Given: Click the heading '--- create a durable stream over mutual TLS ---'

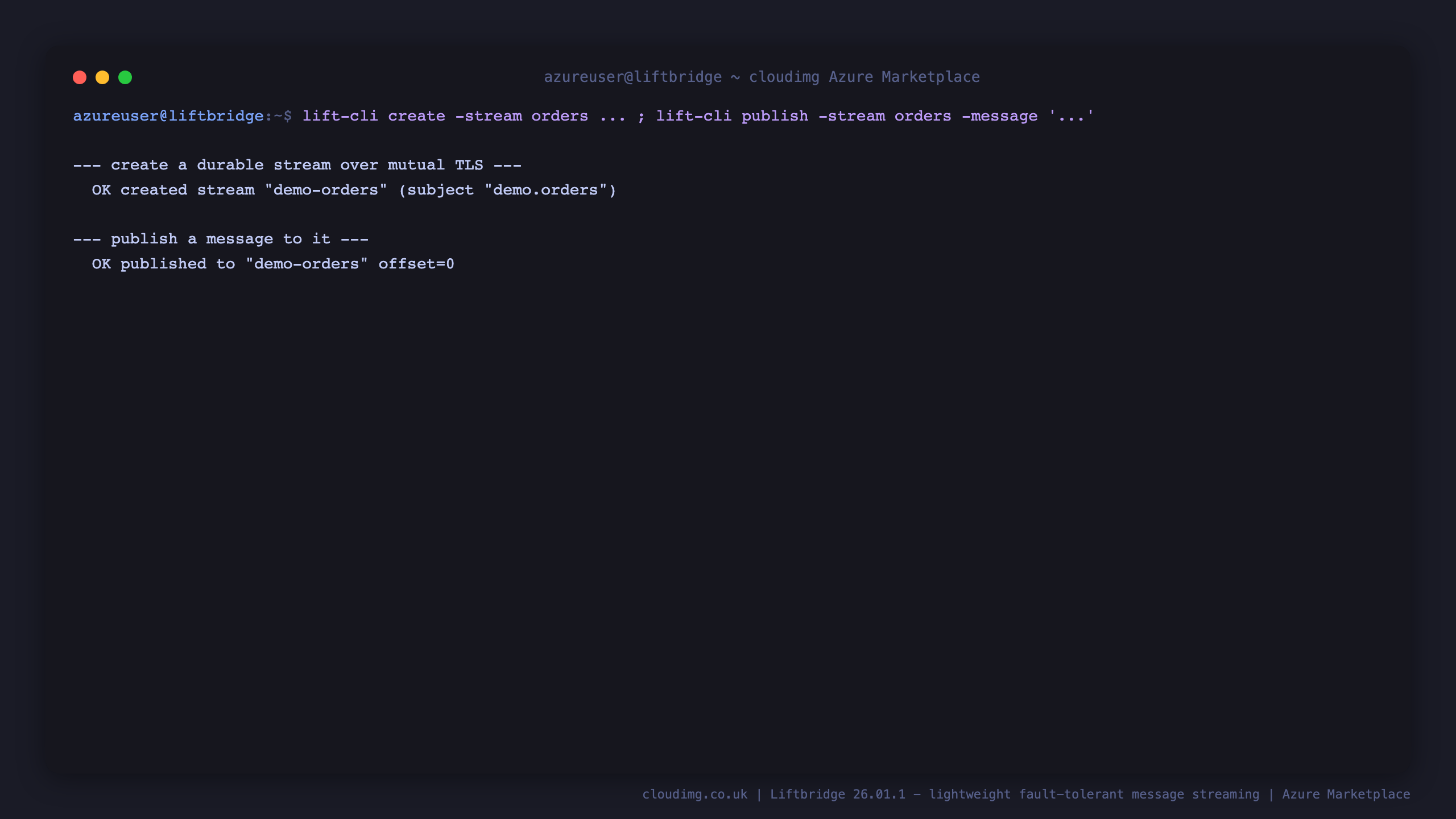Looking at the screenshot, I should (x=297, y=165).
